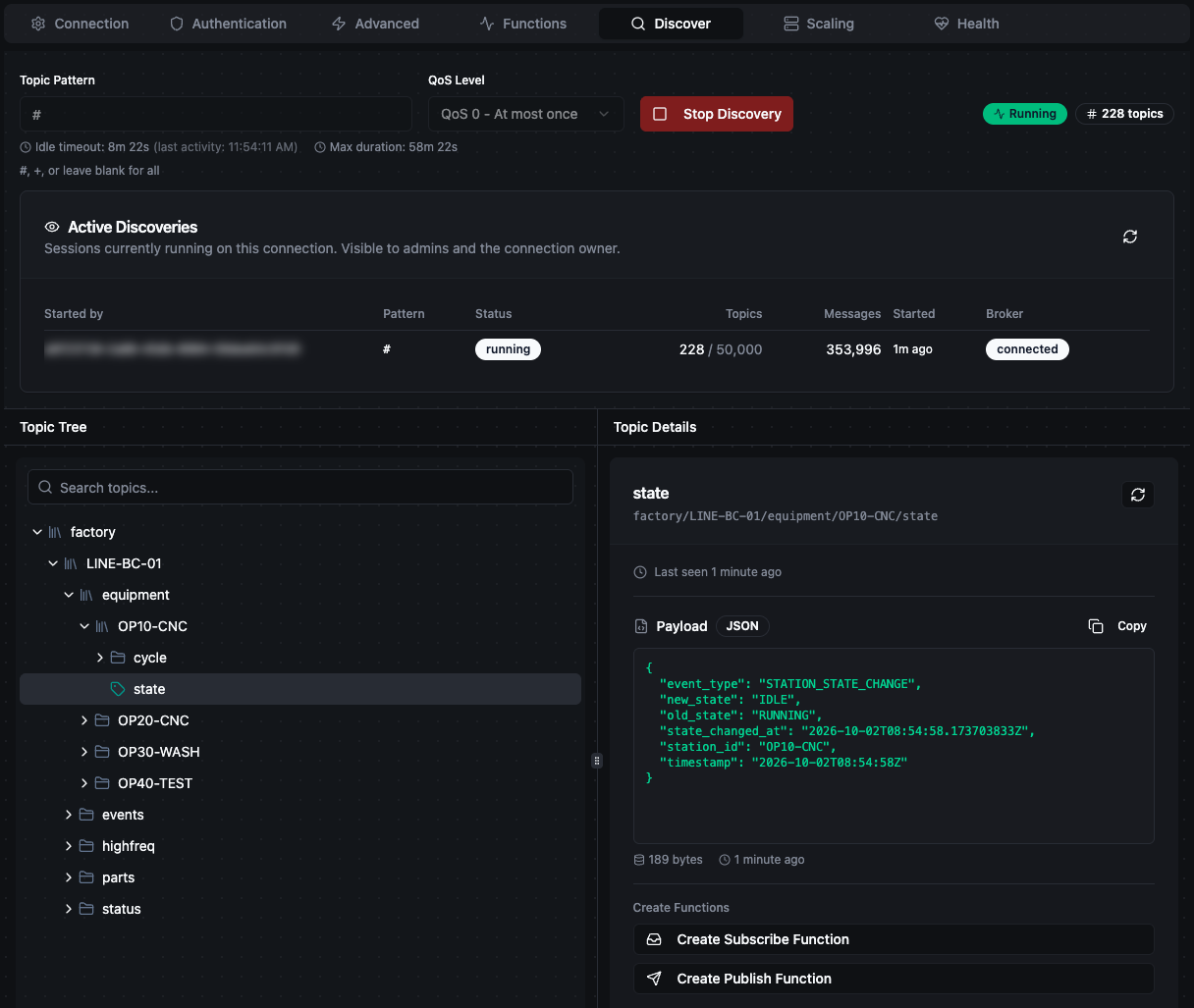Refresh the state topic details
Screen dimensions: 1194x1008
(x=1138, y=495)
